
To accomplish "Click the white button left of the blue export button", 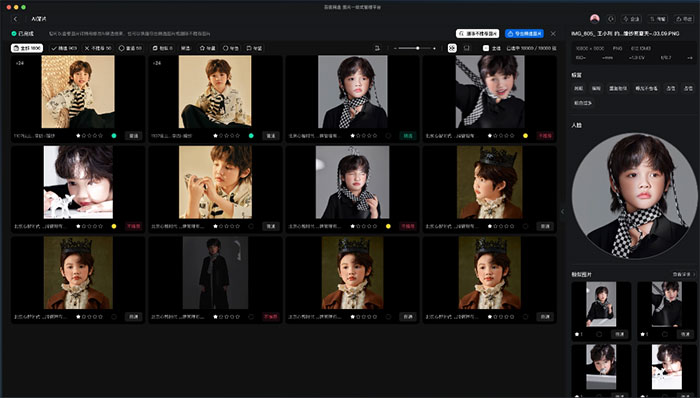I will coord(477,33).
